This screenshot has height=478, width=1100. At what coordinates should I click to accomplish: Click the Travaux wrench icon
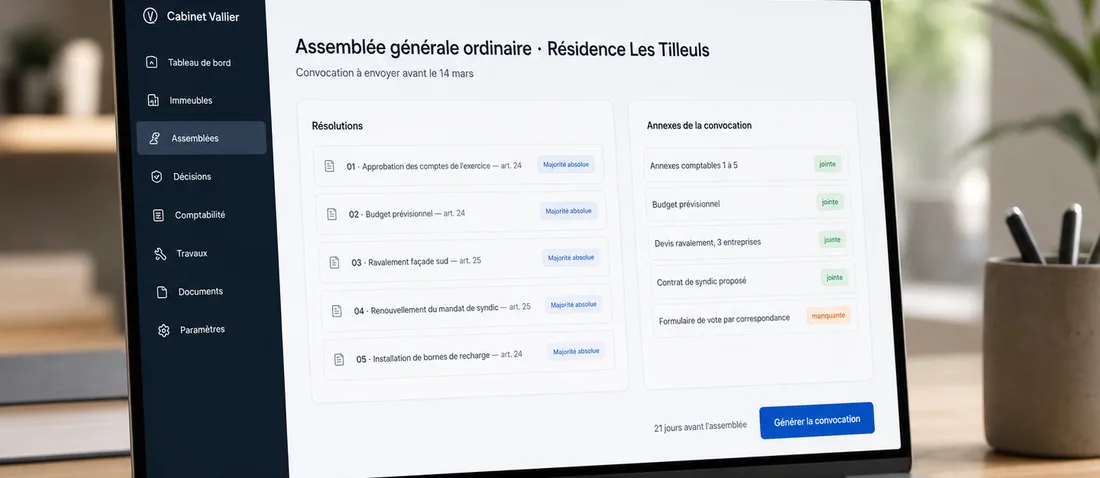tap(161, 253)
